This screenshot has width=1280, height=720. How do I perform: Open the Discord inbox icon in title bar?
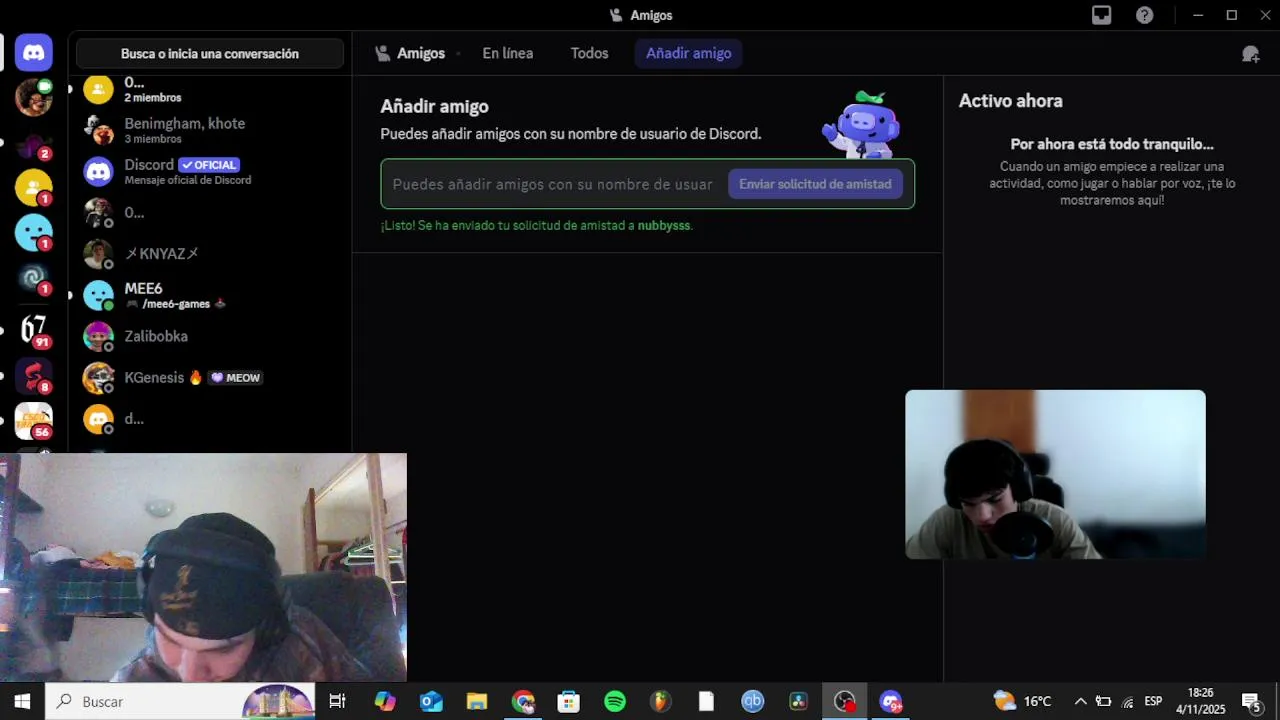[x=1101, y=15]
